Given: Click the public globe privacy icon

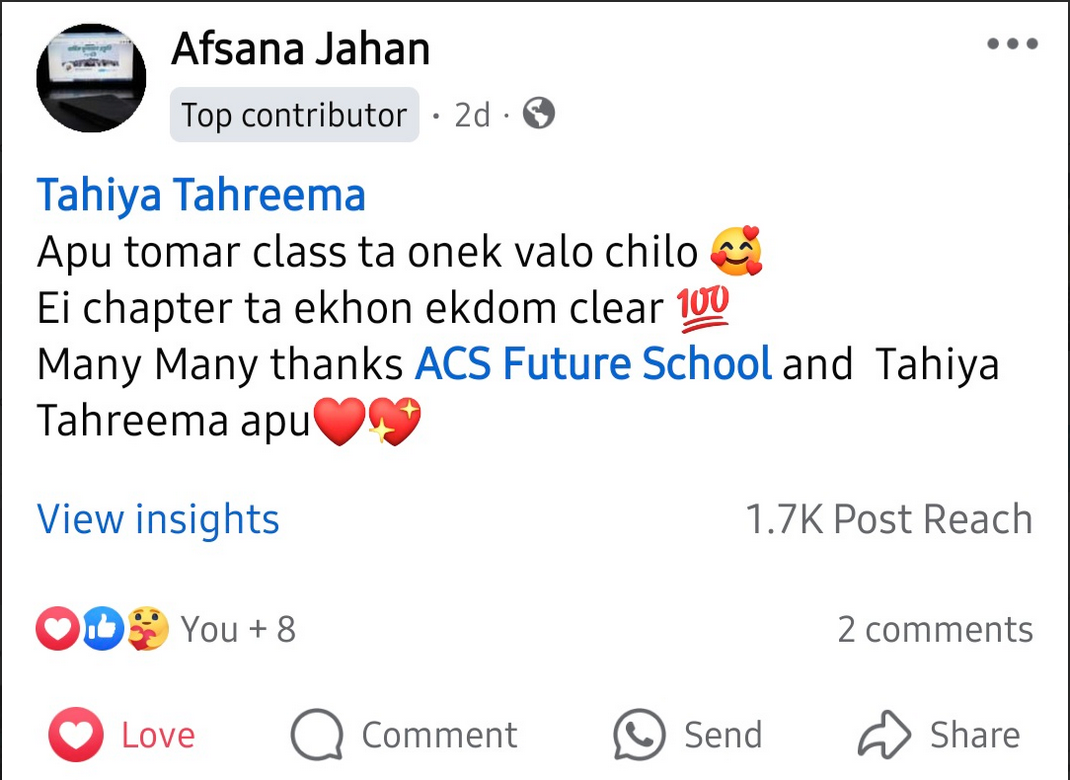Looking at the screenshot, I should [539, 114].
